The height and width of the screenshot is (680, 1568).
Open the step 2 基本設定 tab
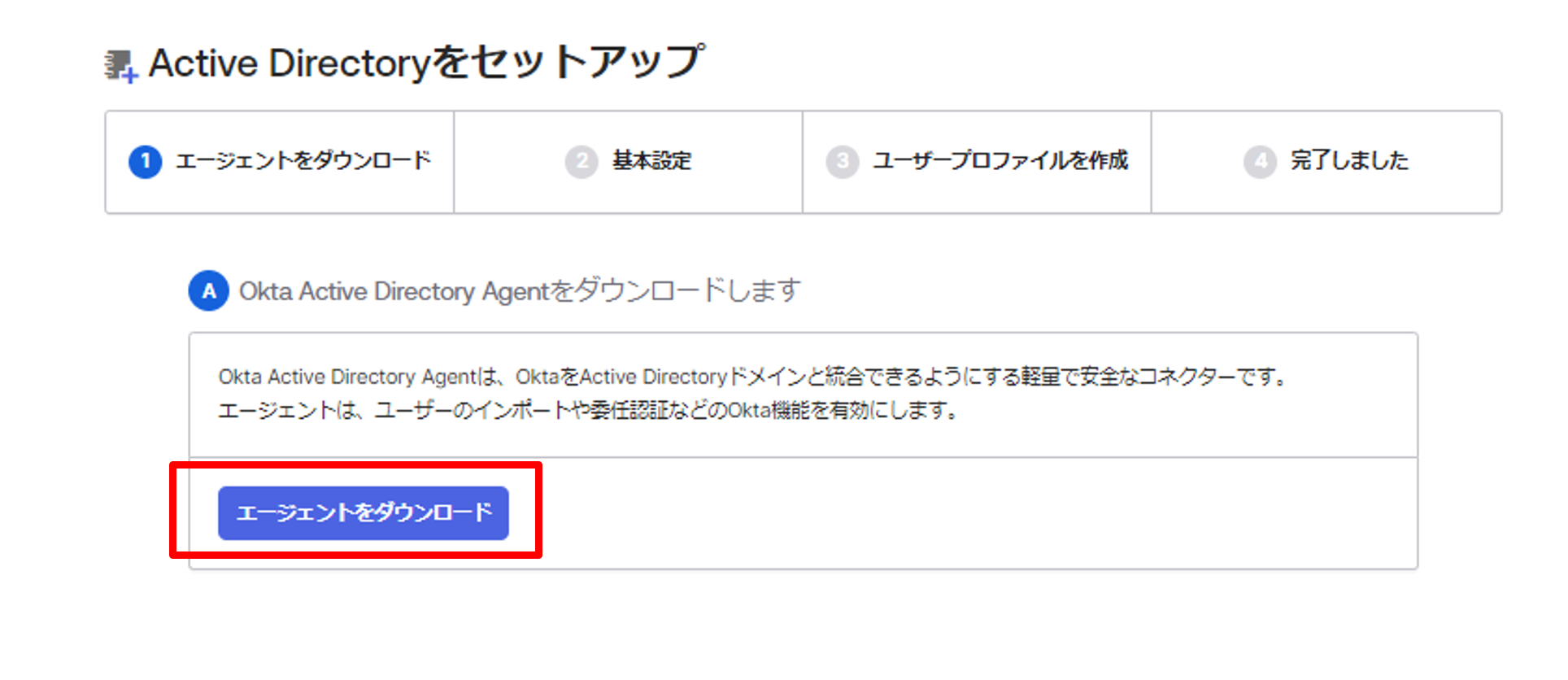(628, 162)
